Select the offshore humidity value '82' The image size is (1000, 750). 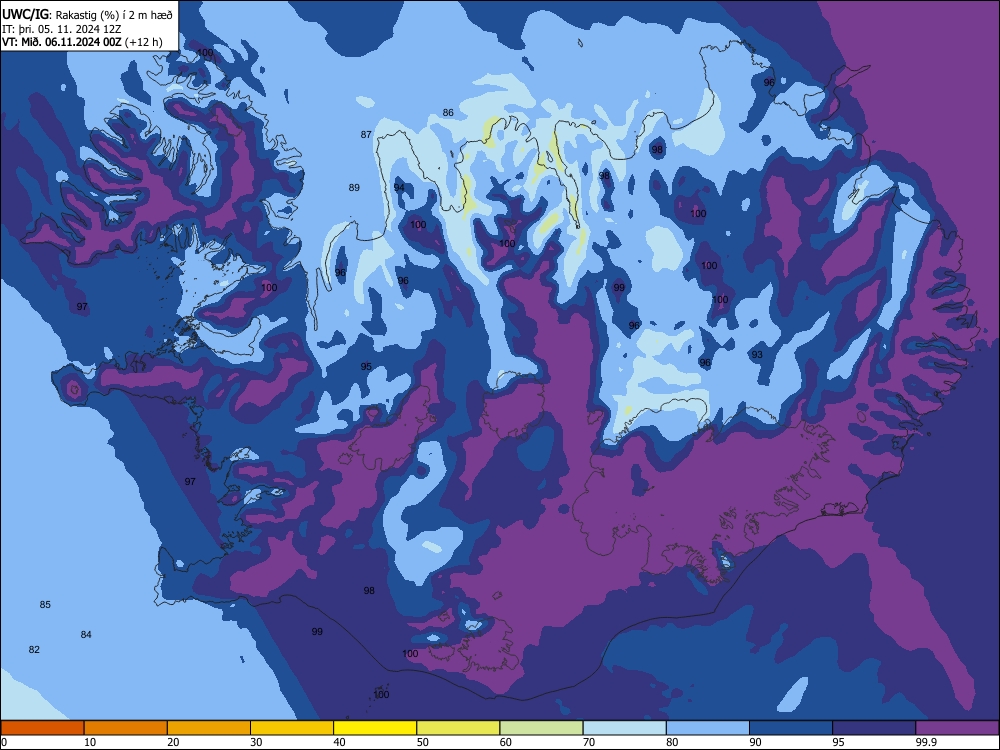34,650
